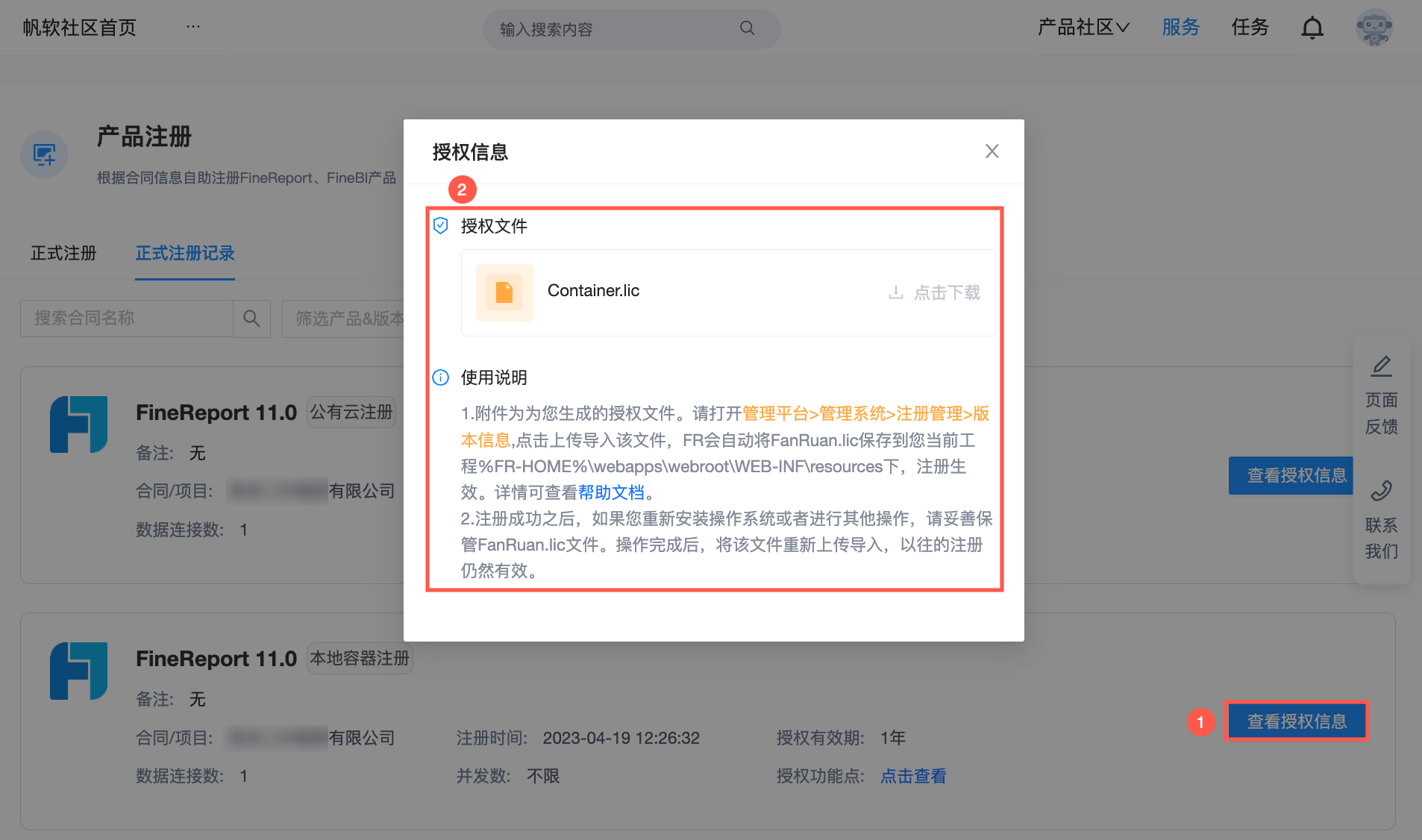The height and width of the screenshot is (840, 1422).
Task: Close the 授权信息 dialog
Action: (992, 151)
